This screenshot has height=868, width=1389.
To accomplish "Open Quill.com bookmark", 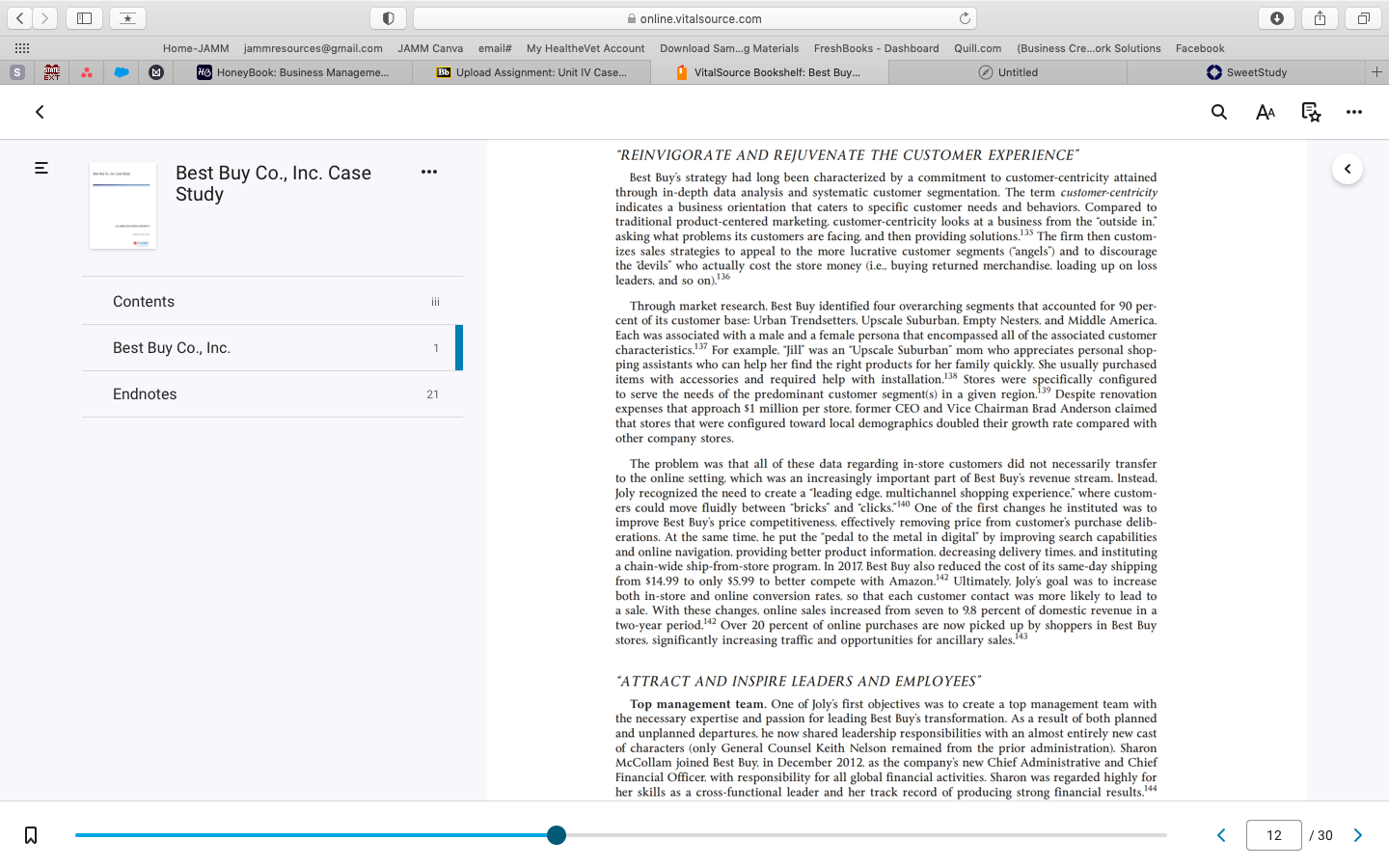I will 977,48.
